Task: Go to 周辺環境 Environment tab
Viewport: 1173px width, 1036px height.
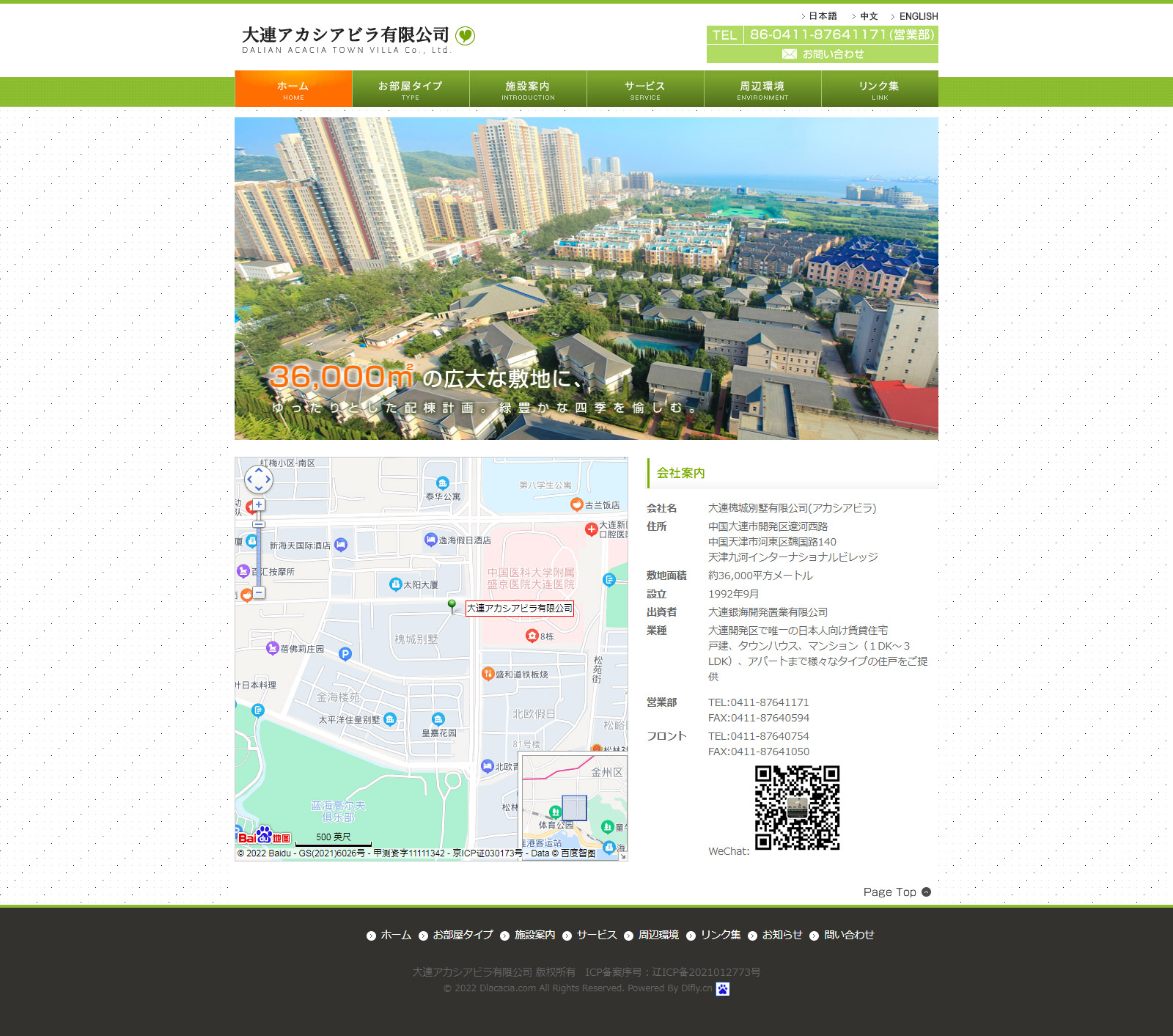Action: (x=762, y=89)
